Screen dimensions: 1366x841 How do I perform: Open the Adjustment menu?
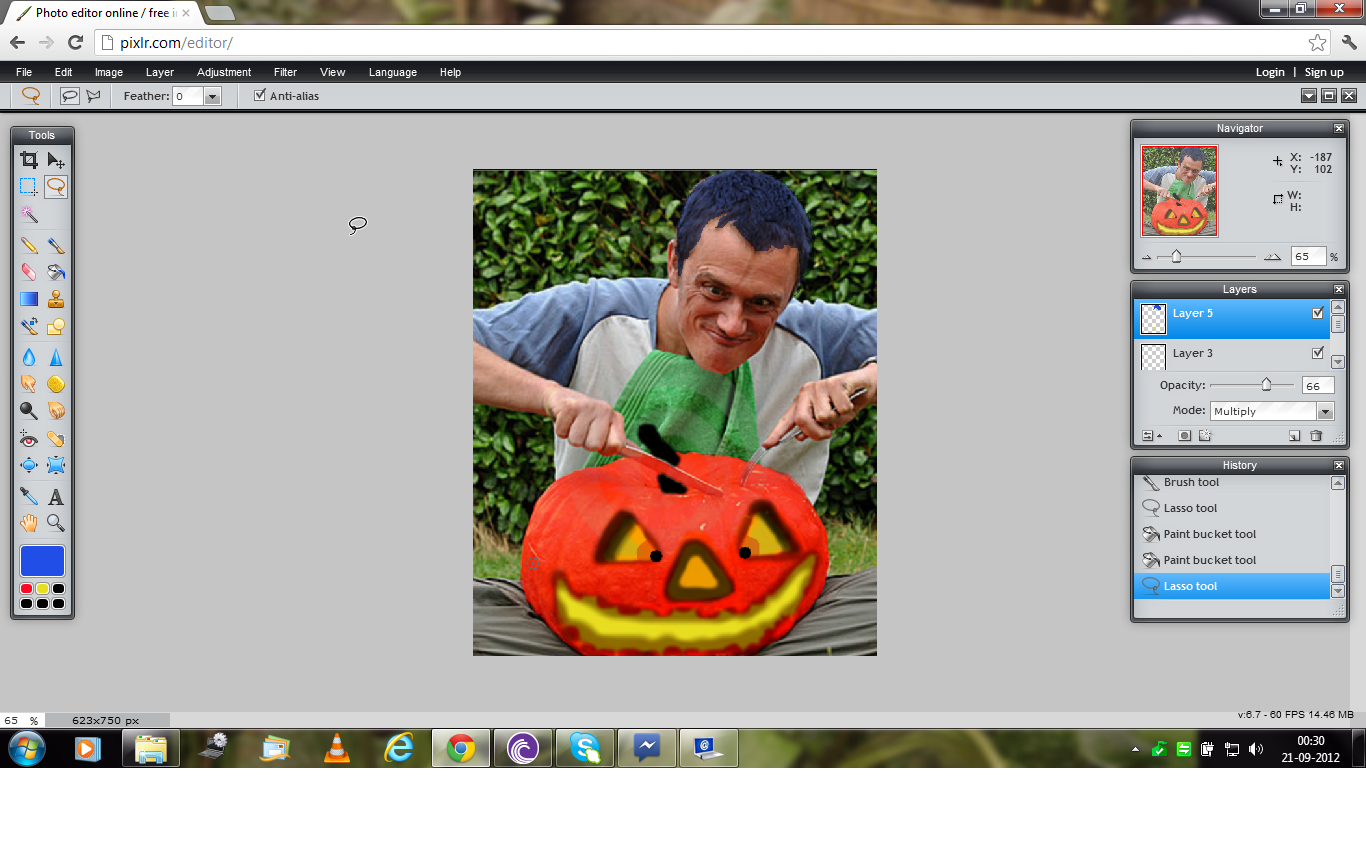224,72
